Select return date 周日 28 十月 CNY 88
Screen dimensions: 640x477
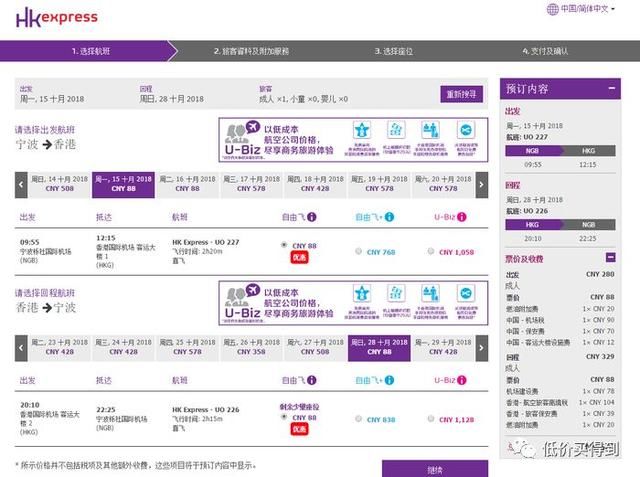[x=379, y=348]
